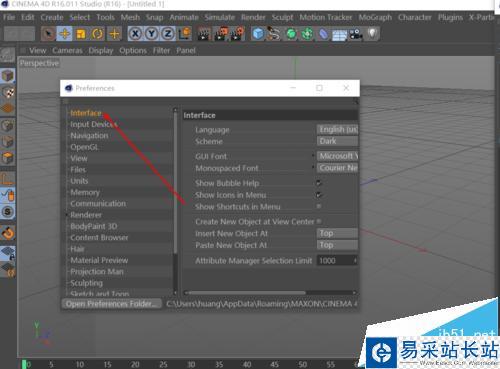Toggle the Z axis lock
This screenshot has height=369, width=500.
click(168, 34)
